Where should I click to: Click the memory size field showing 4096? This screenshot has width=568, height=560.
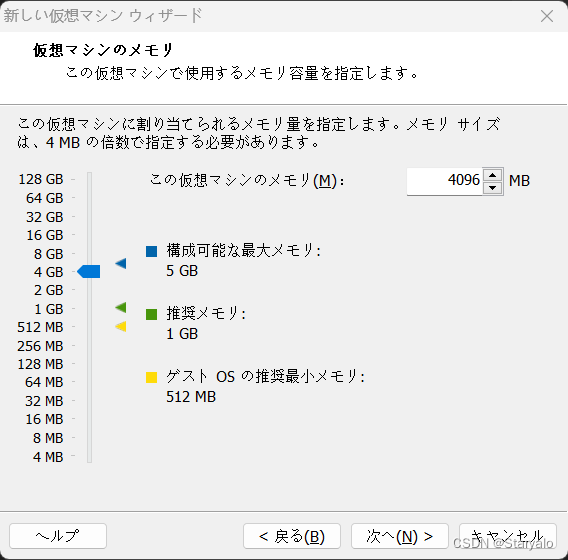(445, 181)
